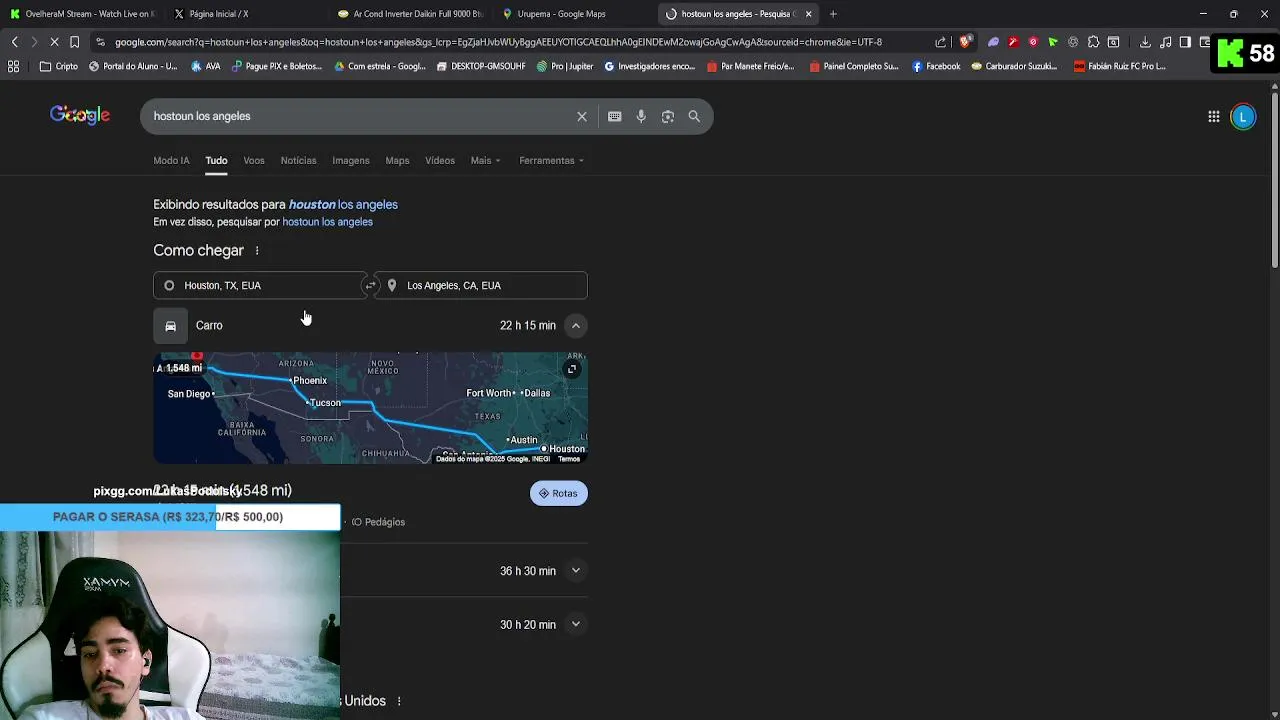Click the route map thumbnail
1280x720 pixels.
coord(370,408)
